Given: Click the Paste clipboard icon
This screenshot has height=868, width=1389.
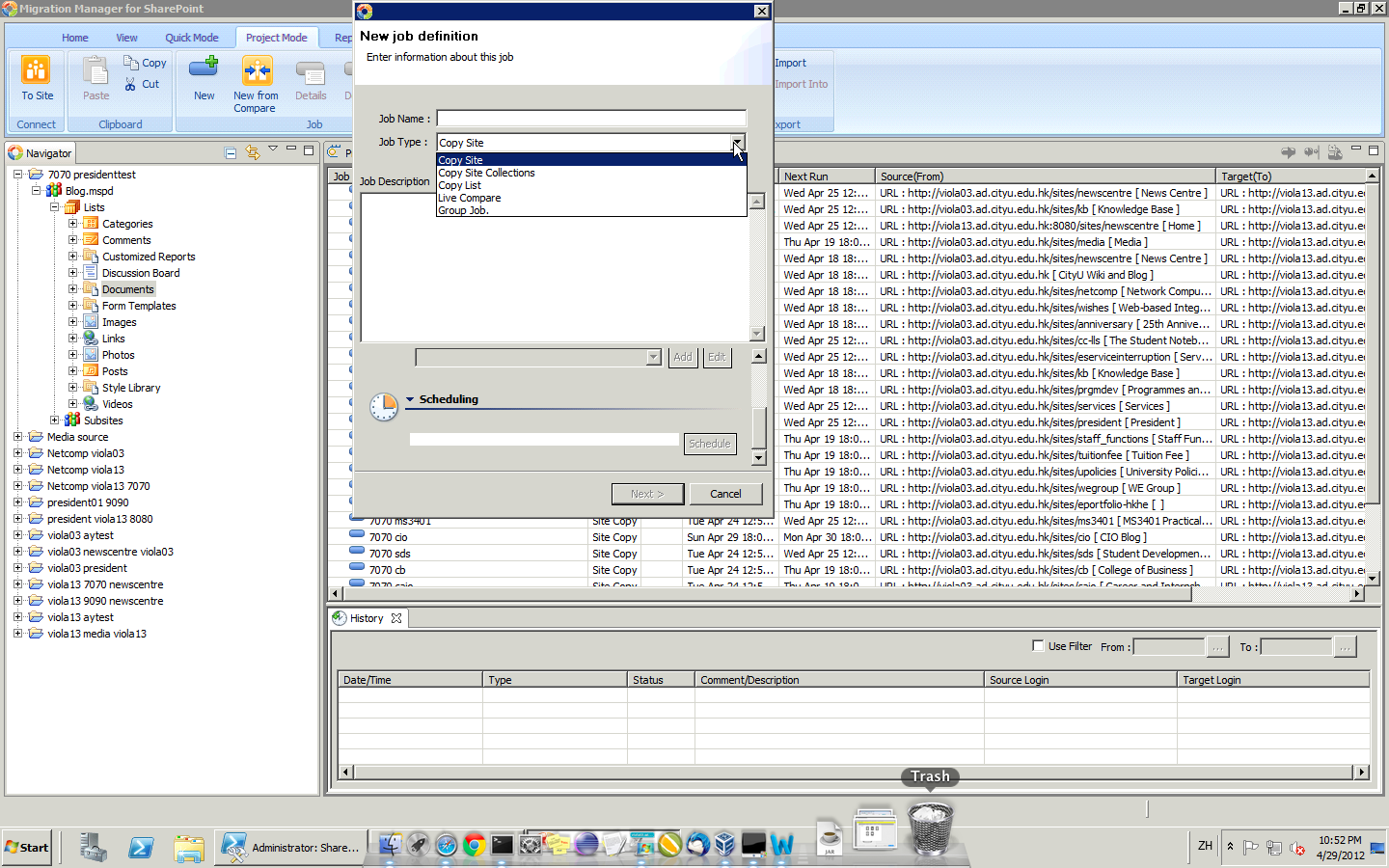Looking at the screenshot, I should click(x=95, y=70).
